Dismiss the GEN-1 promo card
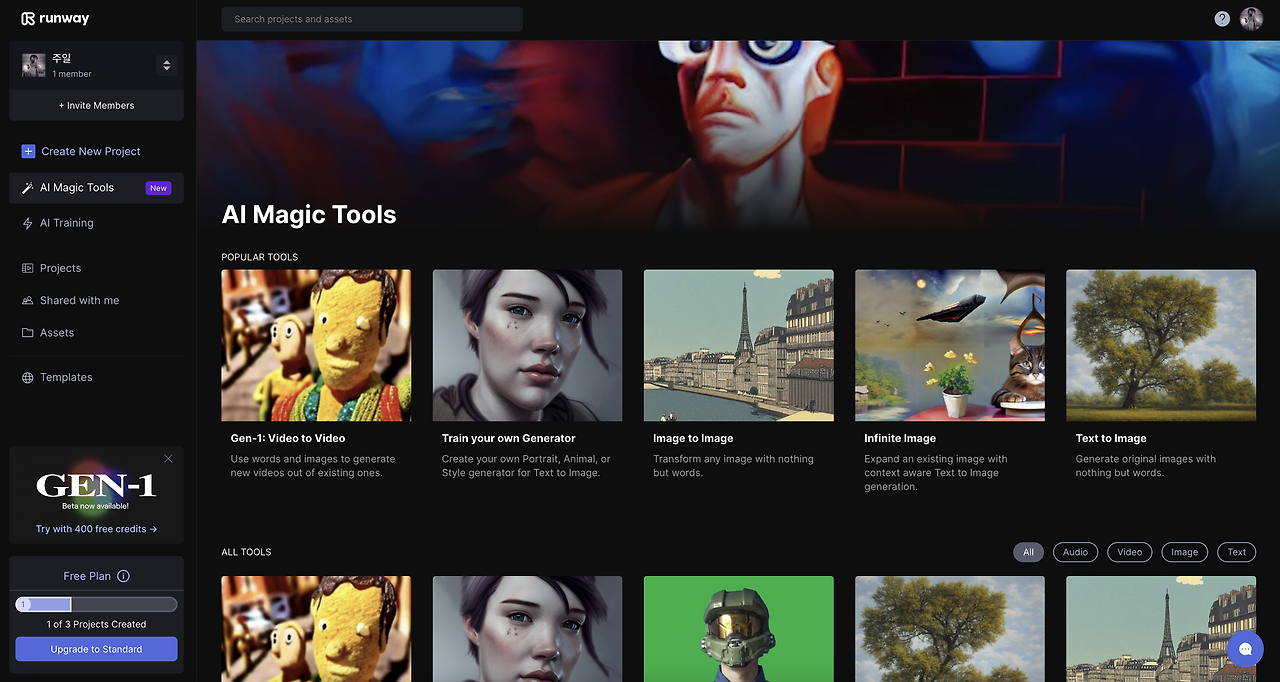This screenshot has height=682, width=1280. click(168, 458)
